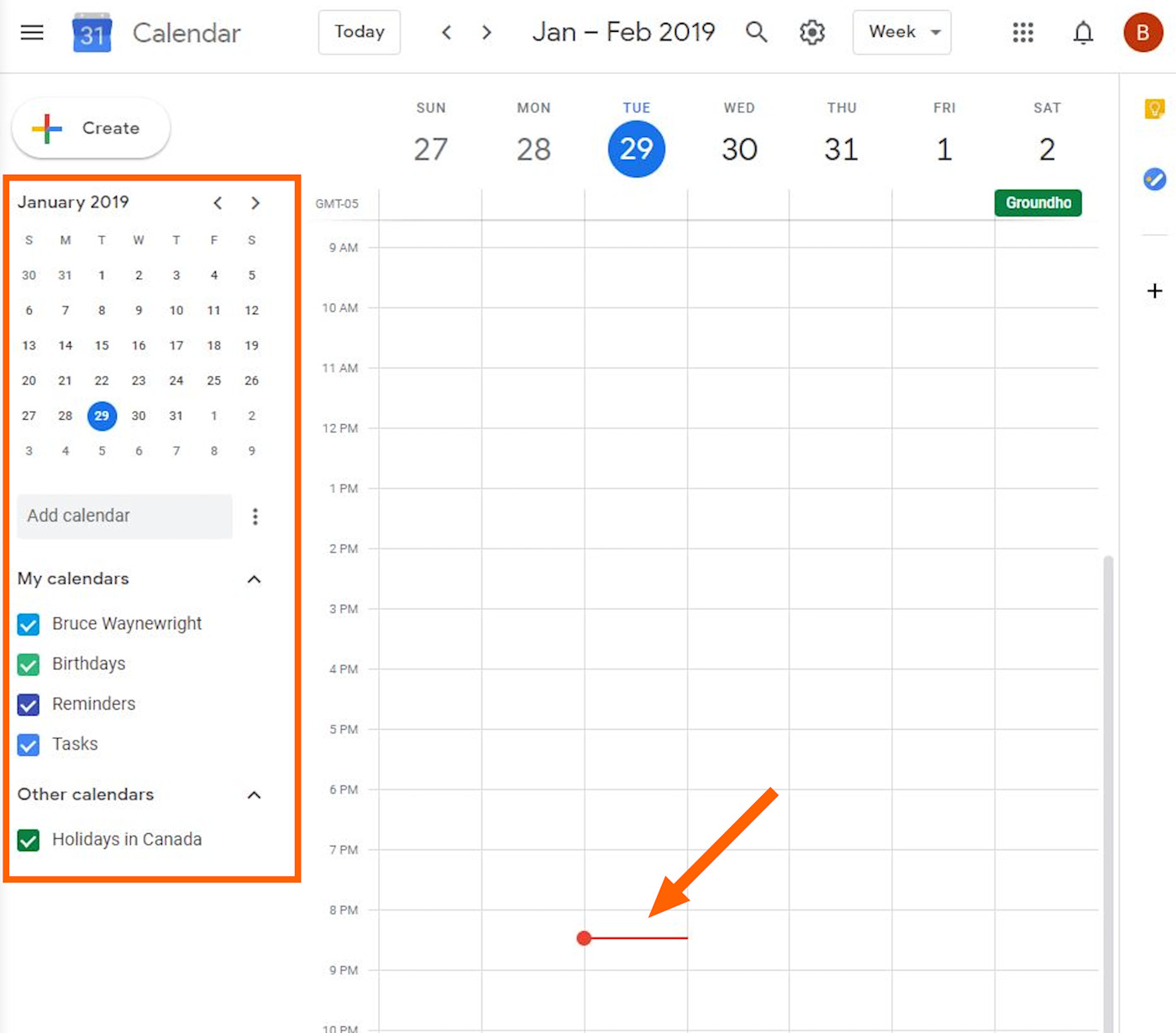
Task: Select January 15 in the mini calendar
Action: 102,345
